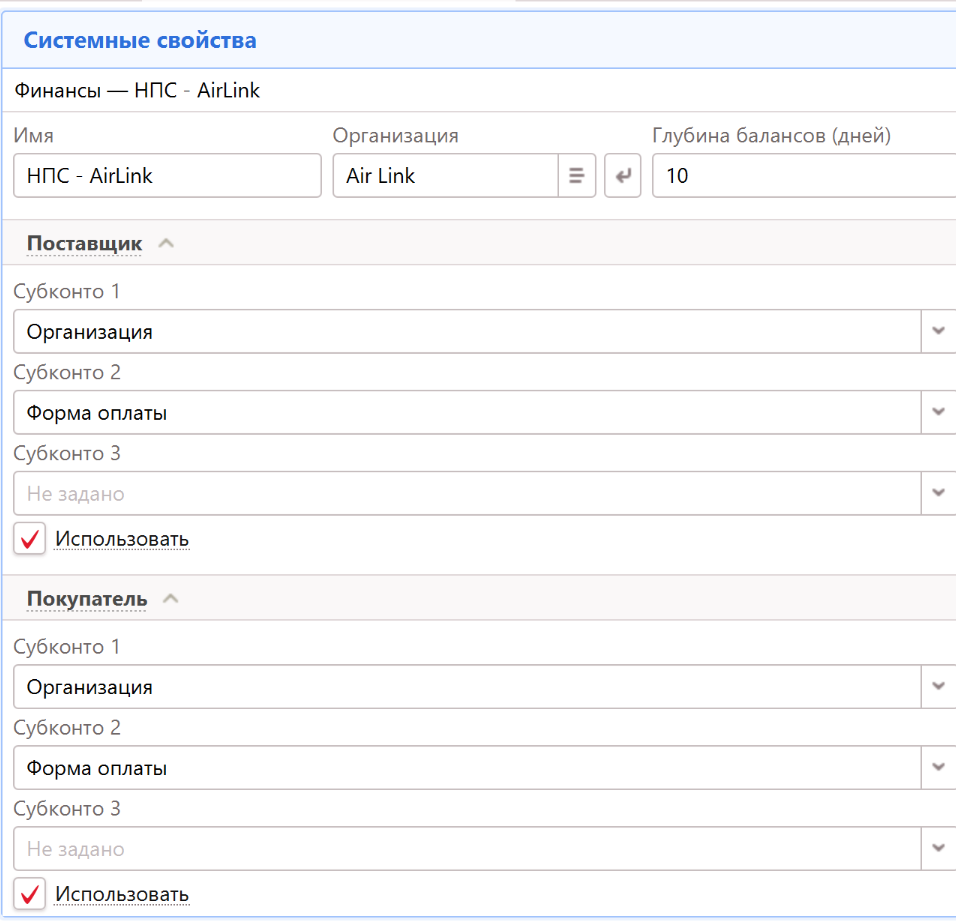
Task: Expand Субконто 1 dropdown in Покупатель
Action: point(937,686)
